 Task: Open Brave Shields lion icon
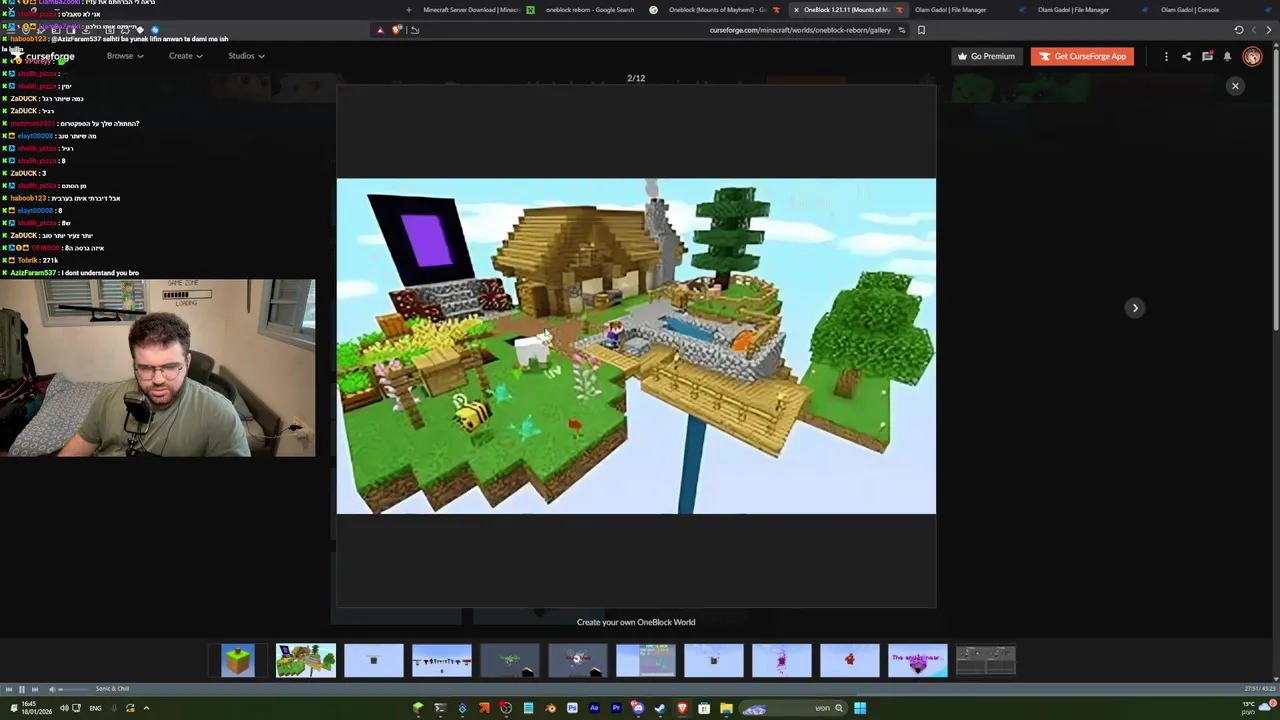(397, 30)
